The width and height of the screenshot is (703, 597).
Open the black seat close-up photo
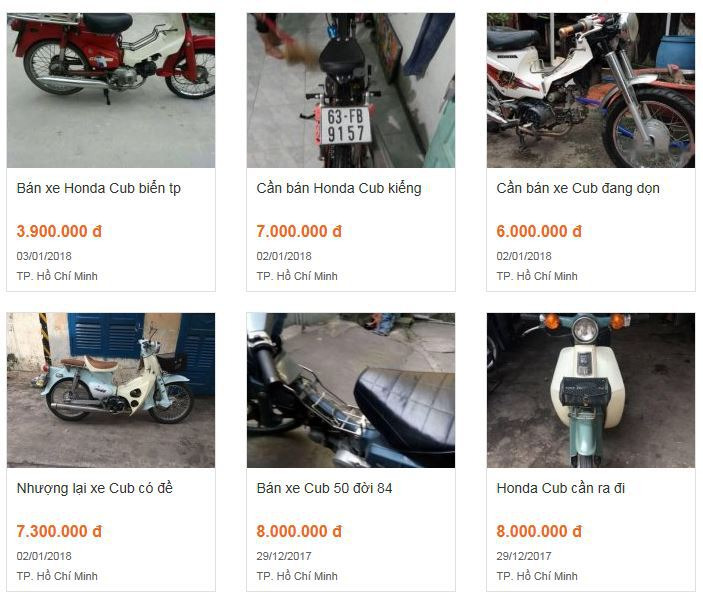[351, 390]
